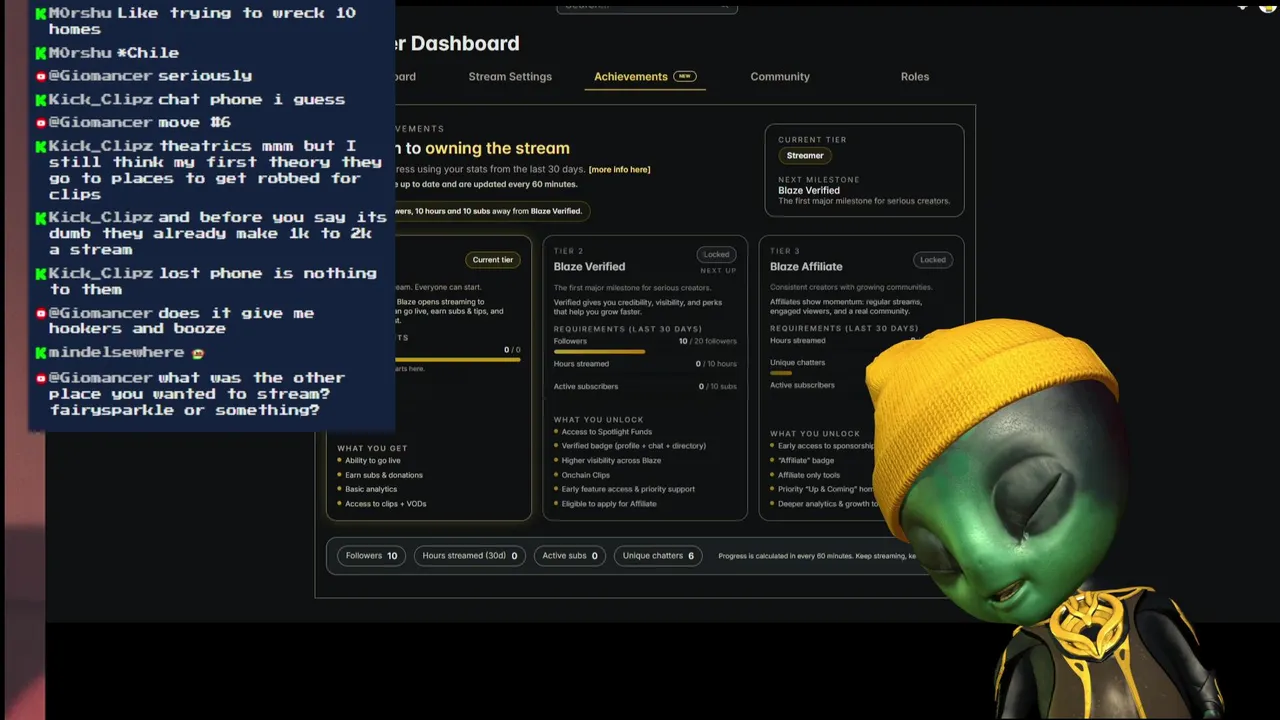Click the Unique chatters 6 stat pill
The image size is (1280, 720).
(658, 556)
